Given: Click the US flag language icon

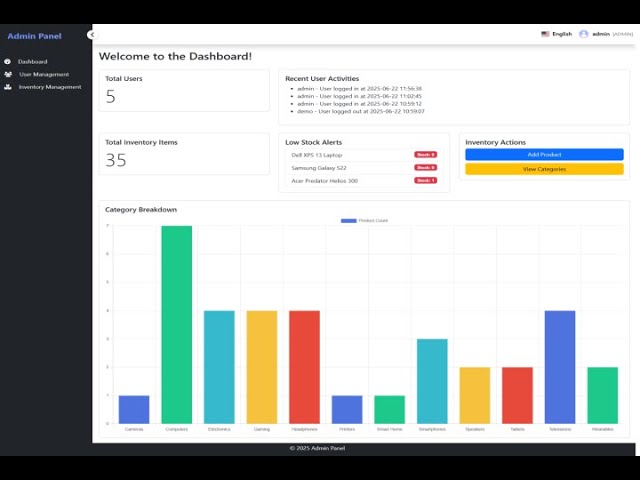Looking at the screenshot, I should point(545,34).
